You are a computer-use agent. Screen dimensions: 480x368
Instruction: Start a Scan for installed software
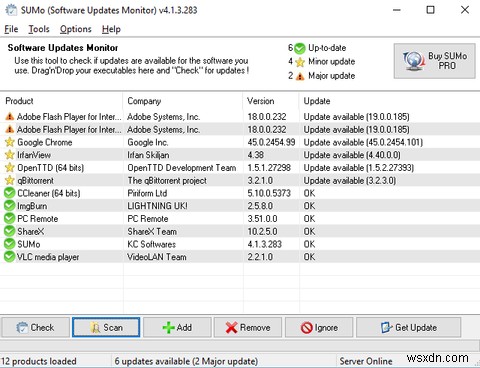coord(106,327)
